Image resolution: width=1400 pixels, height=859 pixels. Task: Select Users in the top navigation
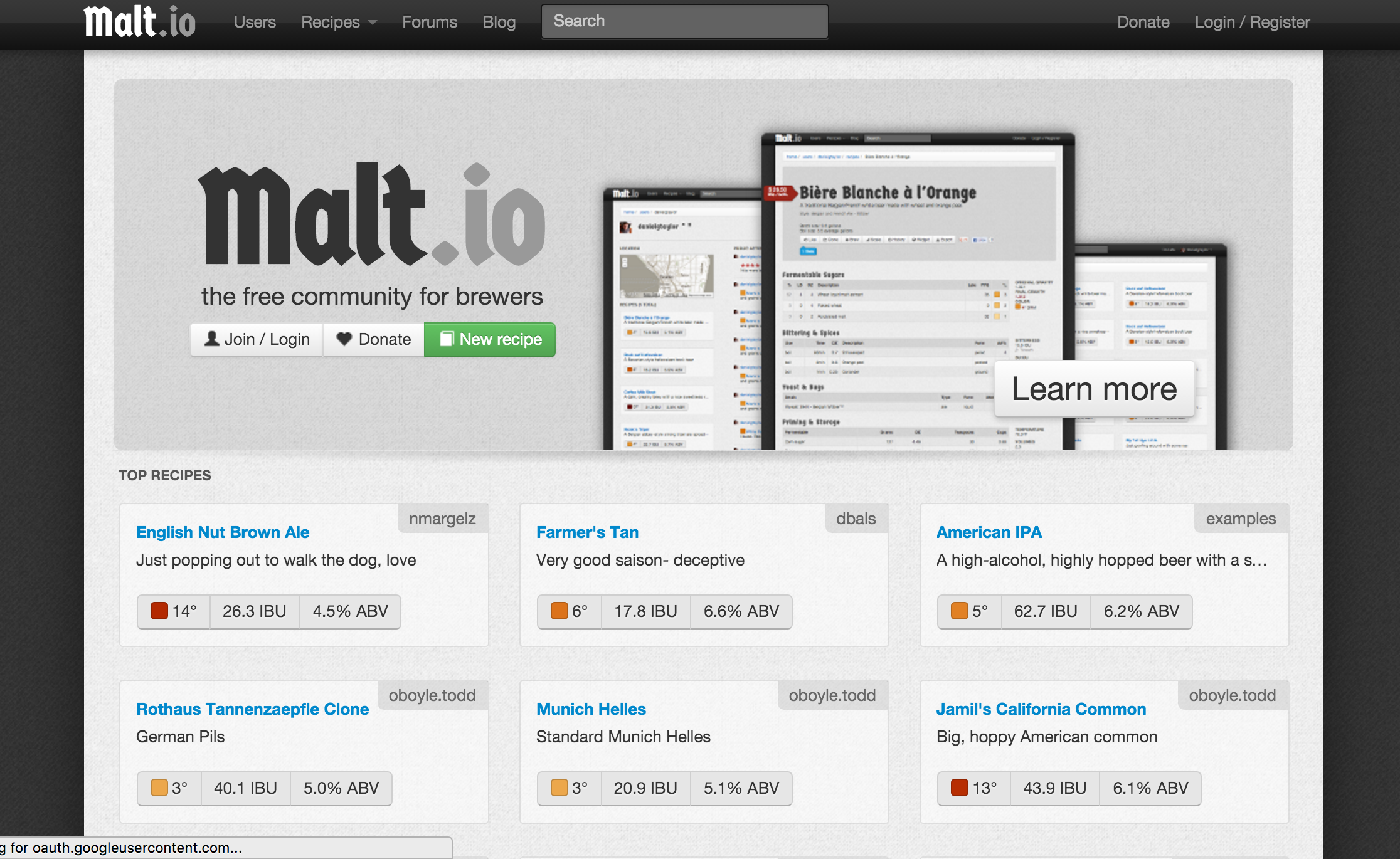click(x=255, y=21)
